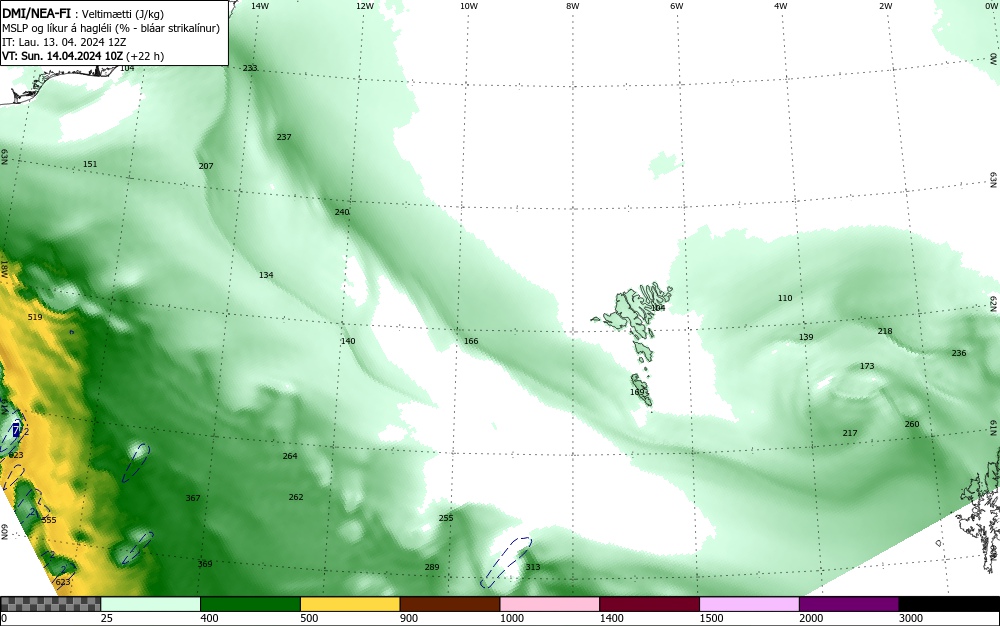The width and height of the screenshot is (1000, 626).
Task: Click the map value '367'
Action: (193, 498)
